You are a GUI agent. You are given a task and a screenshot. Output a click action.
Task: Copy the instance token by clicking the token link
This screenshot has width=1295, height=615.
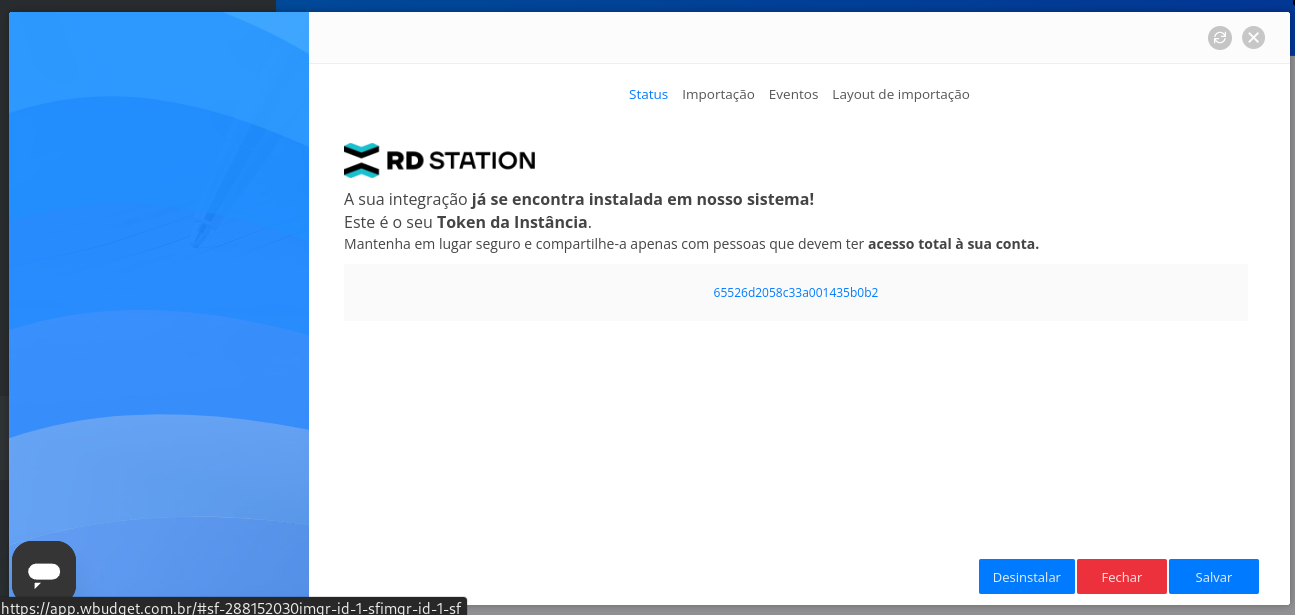[x=795, y=292]
